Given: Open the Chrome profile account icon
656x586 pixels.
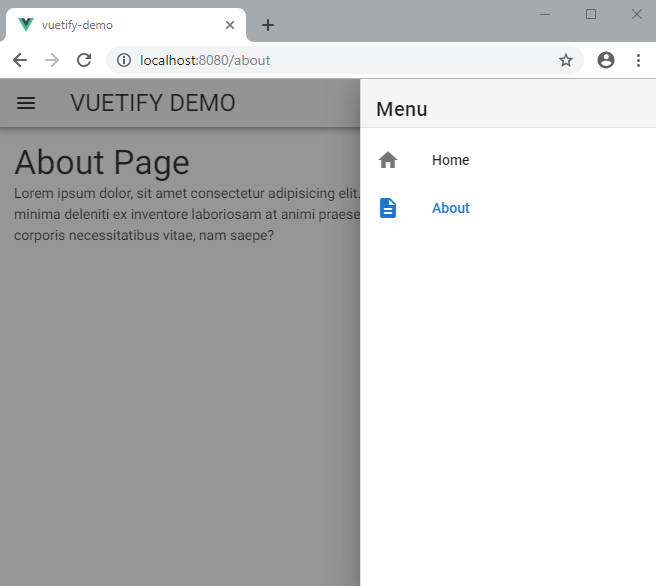Looking at the screenshot, I should 605,60.
